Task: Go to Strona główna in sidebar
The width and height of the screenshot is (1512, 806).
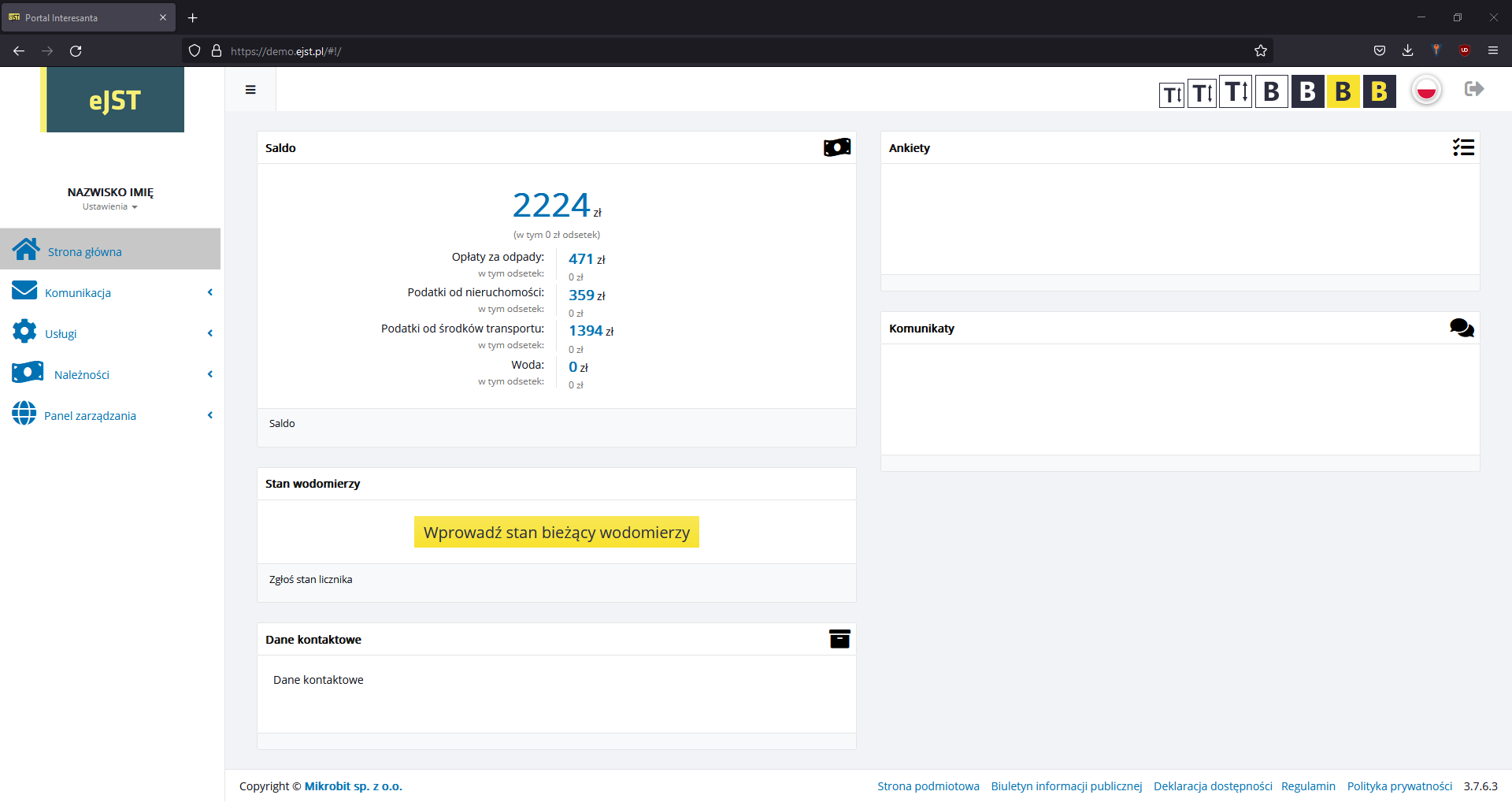Action: 85,252
